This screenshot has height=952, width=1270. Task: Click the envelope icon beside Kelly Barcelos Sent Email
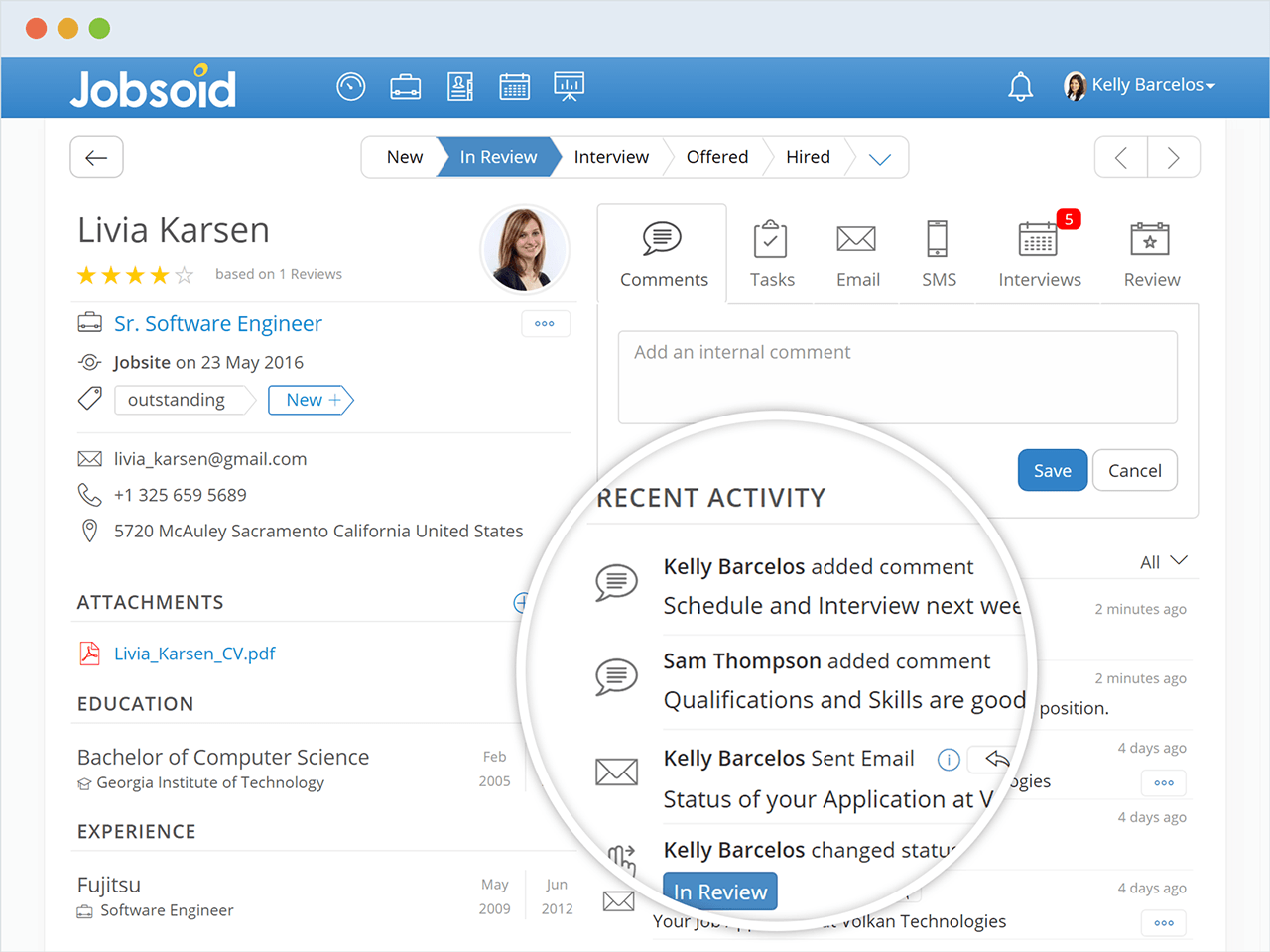coord(616,771)
